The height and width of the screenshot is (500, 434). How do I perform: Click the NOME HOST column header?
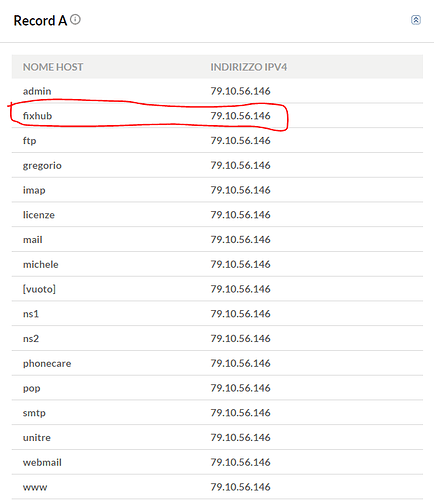pyautogui.click(x=53, y=67)
